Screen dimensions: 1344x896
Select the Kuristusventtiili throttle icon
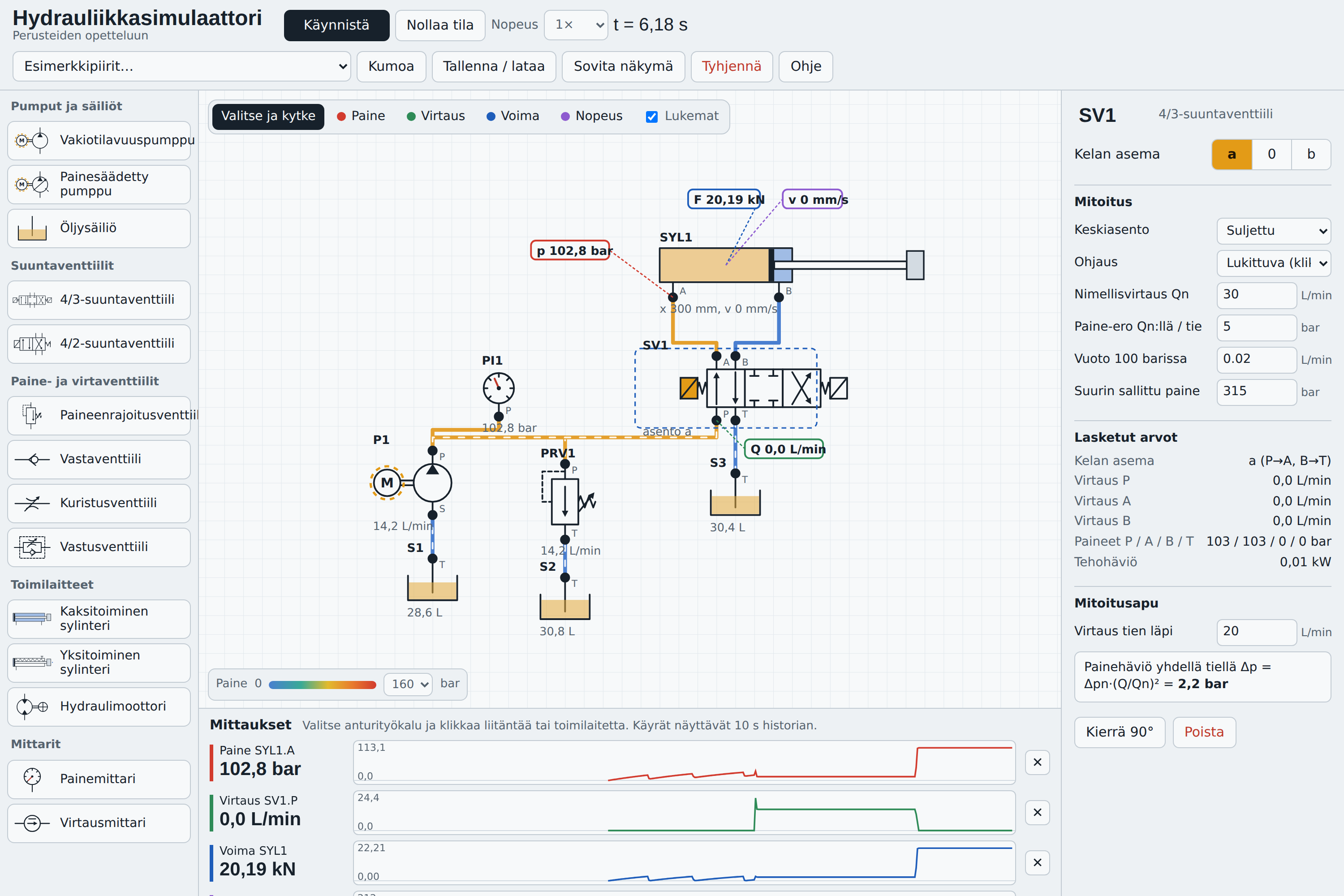pyautogui.click(x=32, y=503)
